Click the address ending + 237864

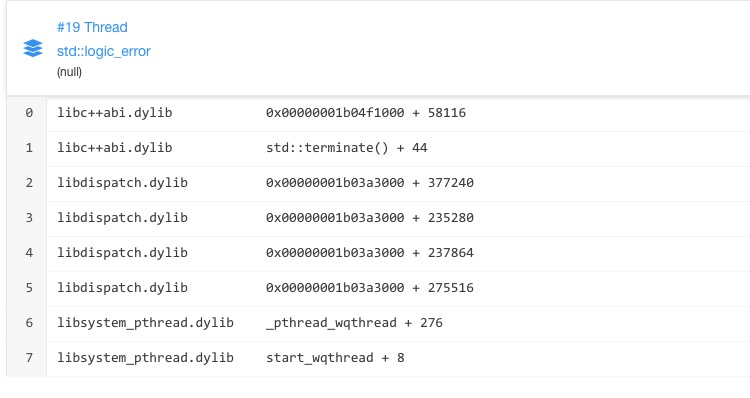click(x=370, y=253)
